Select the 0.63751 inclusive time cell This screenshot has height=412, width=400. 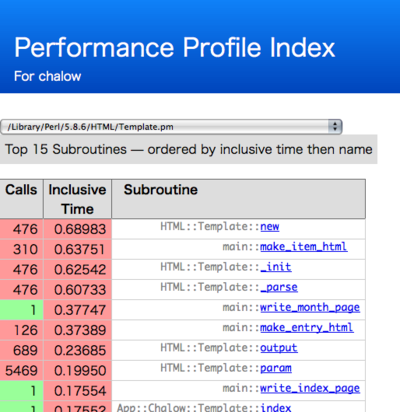pos(77,249)
